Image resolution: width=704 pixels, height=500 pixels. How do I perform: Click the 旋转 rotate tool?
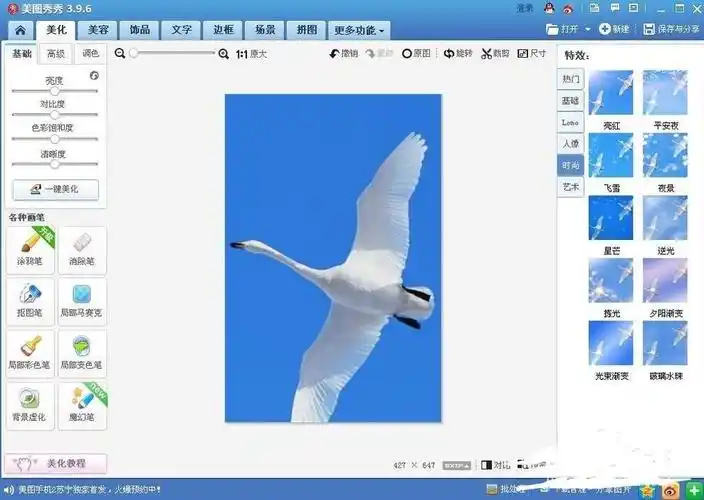[457, 54]
